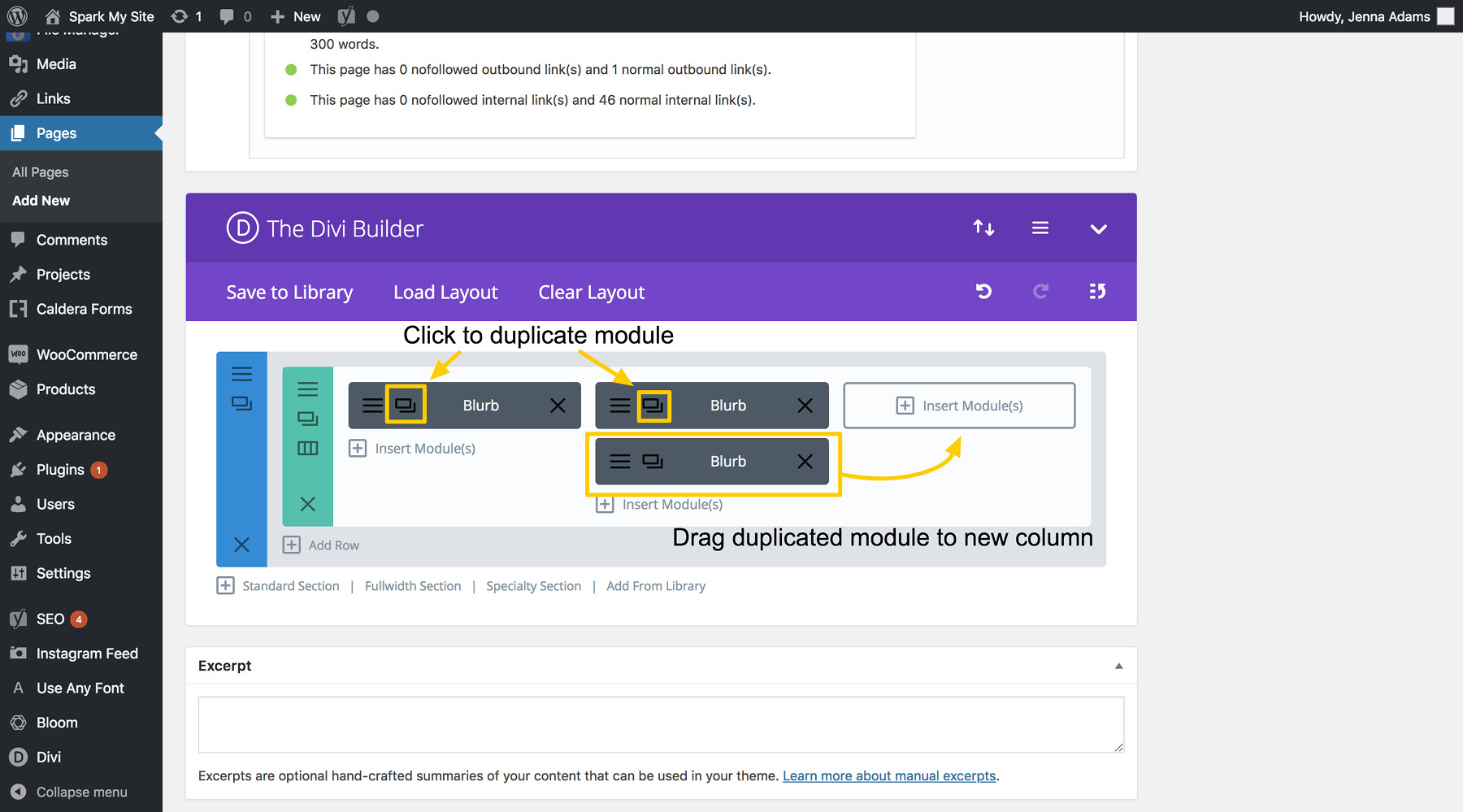Click Save to Library

[x=289, y=293]
